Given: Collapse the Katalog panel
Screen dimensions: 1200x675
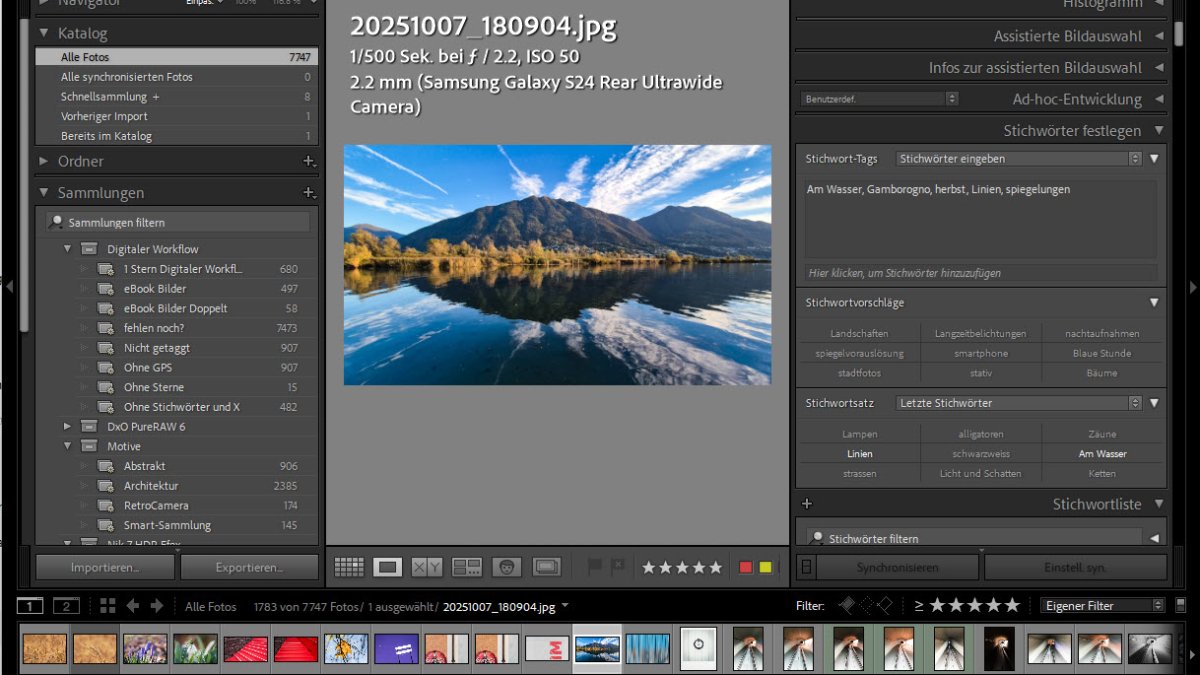Looking at the screenshot, I should (44, 33).
